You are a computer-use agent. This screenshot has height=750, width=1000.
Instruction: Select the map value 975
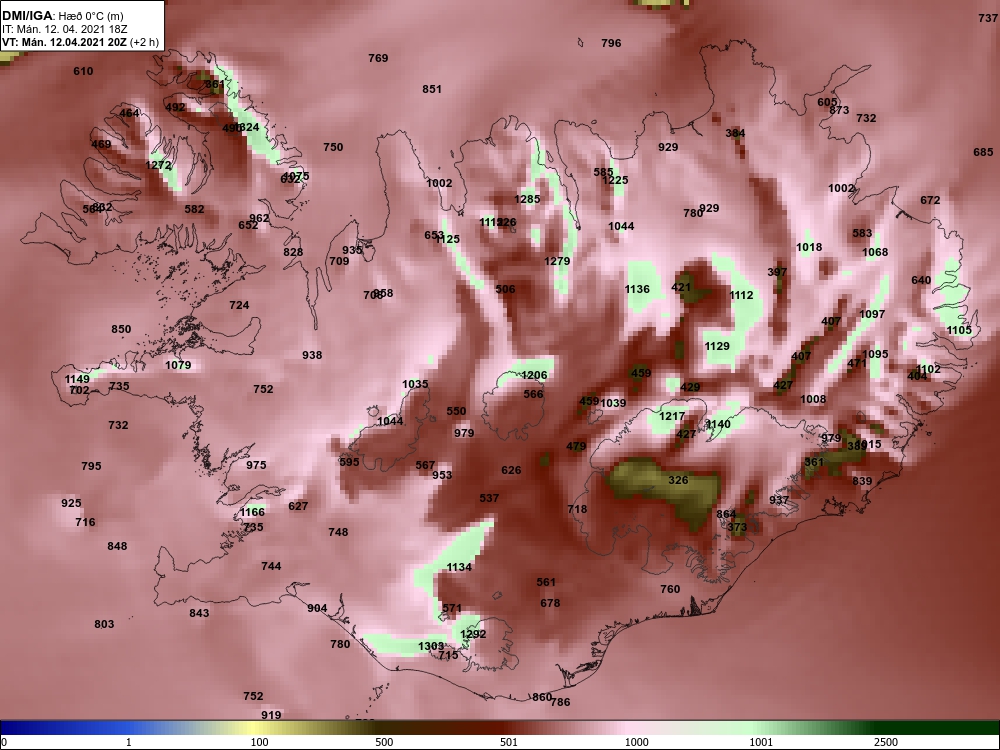click(256, 466)
